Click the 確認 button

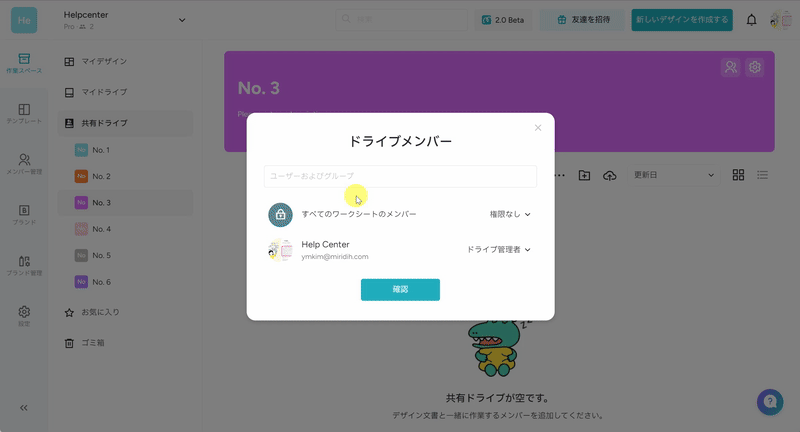pos(400,290)
